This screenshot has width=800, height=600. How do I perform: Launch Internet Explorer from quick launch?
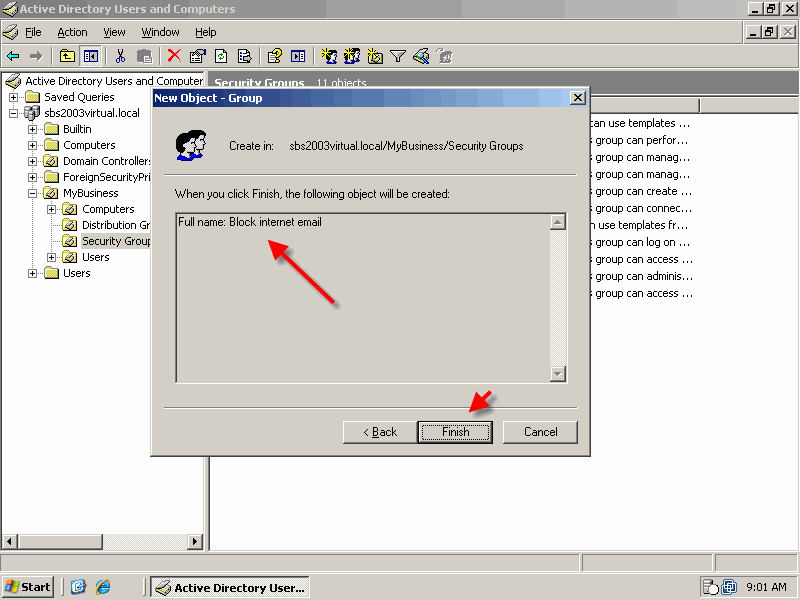[x=103, y=587]
